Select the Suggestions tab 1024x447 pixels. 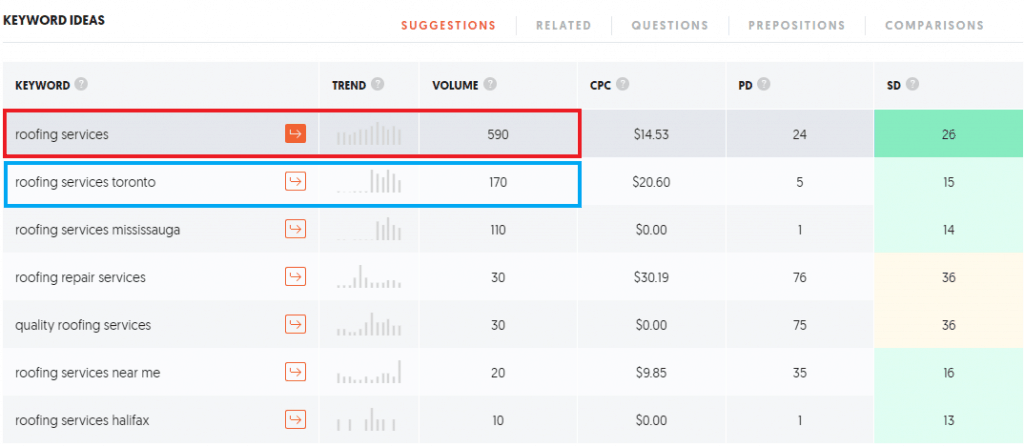[x=449, y=25]
